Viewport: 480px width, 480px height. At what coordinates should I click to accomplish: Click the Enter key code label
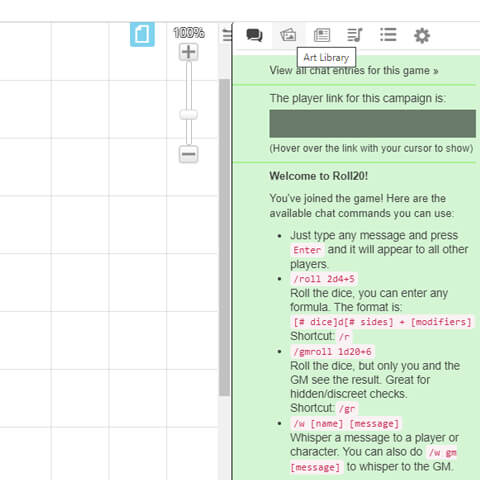pos(307,250)
